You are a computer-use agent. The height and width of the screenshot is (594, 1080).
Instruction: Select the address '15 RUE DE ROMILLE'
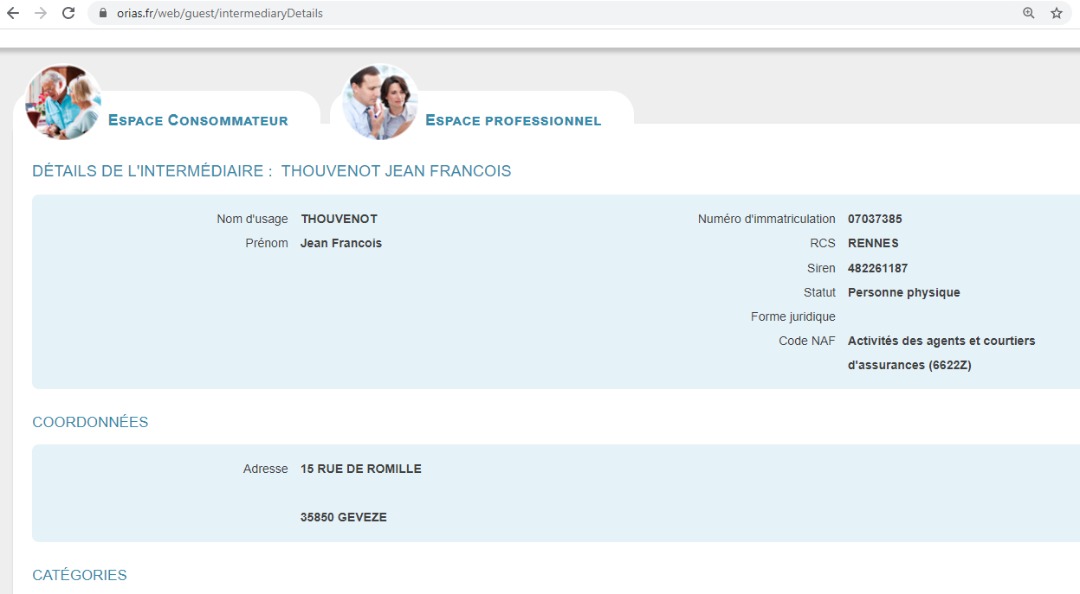(x=361, y=469)
